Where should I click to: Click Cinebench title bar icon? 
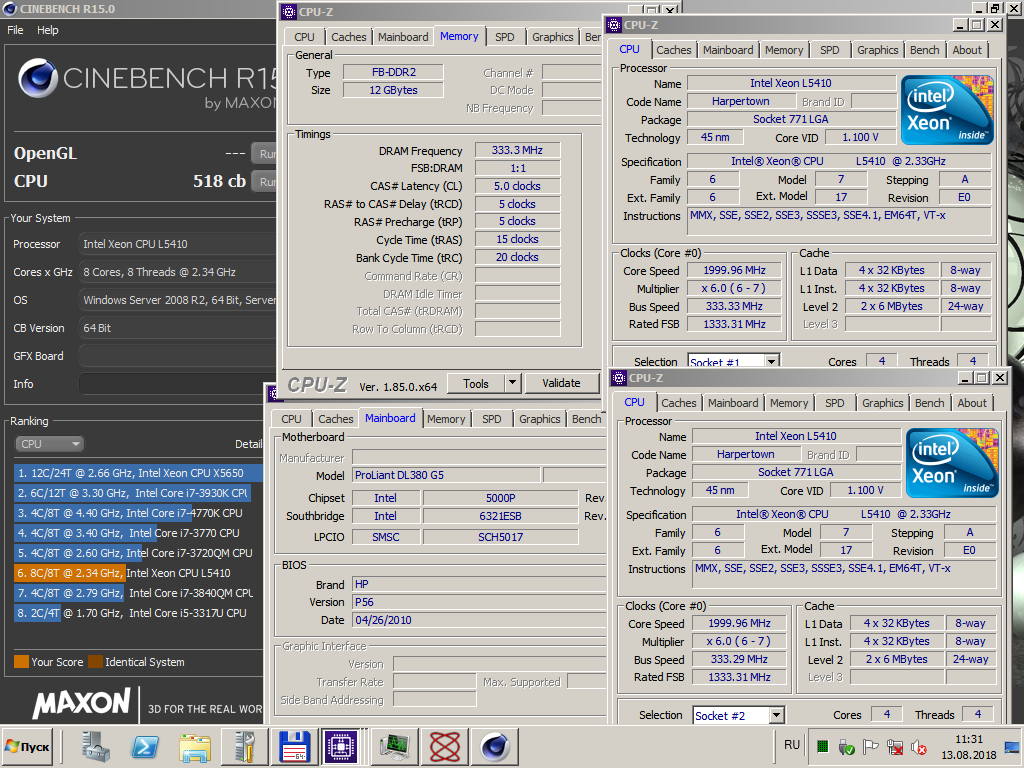point(9,8)
